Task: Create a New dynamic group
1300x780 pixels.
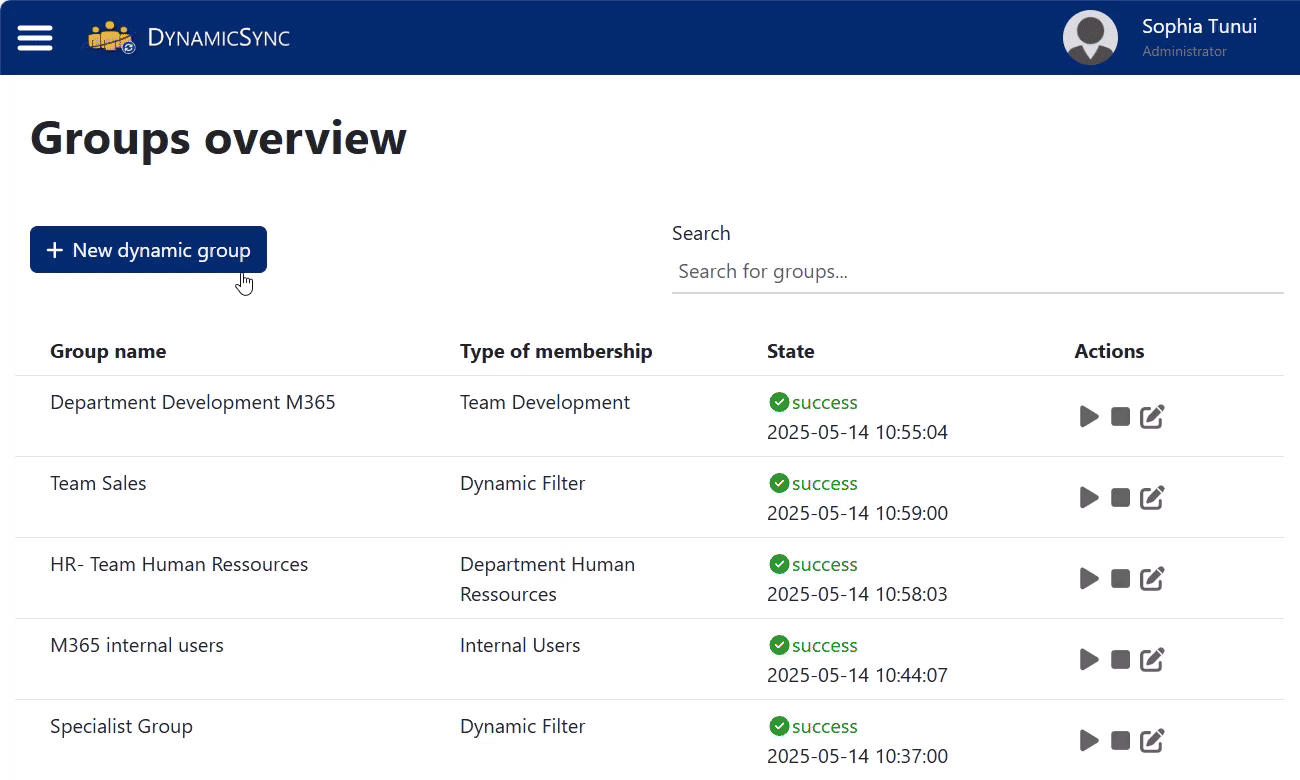Action: (148, 249)
